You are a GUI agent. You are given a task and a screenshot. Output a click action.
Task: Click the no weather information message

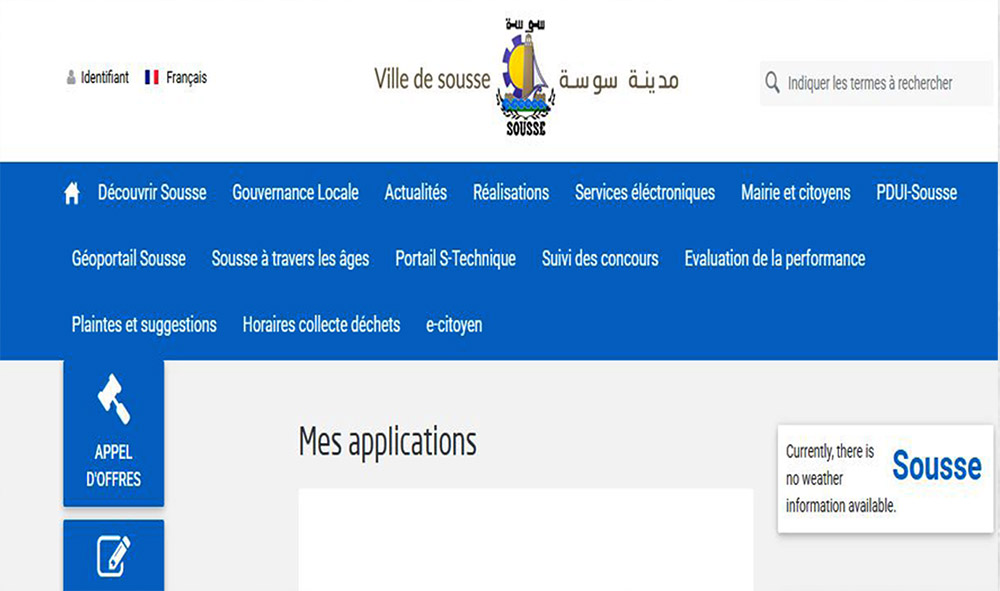pyautogui.click(x=841, y=478)
